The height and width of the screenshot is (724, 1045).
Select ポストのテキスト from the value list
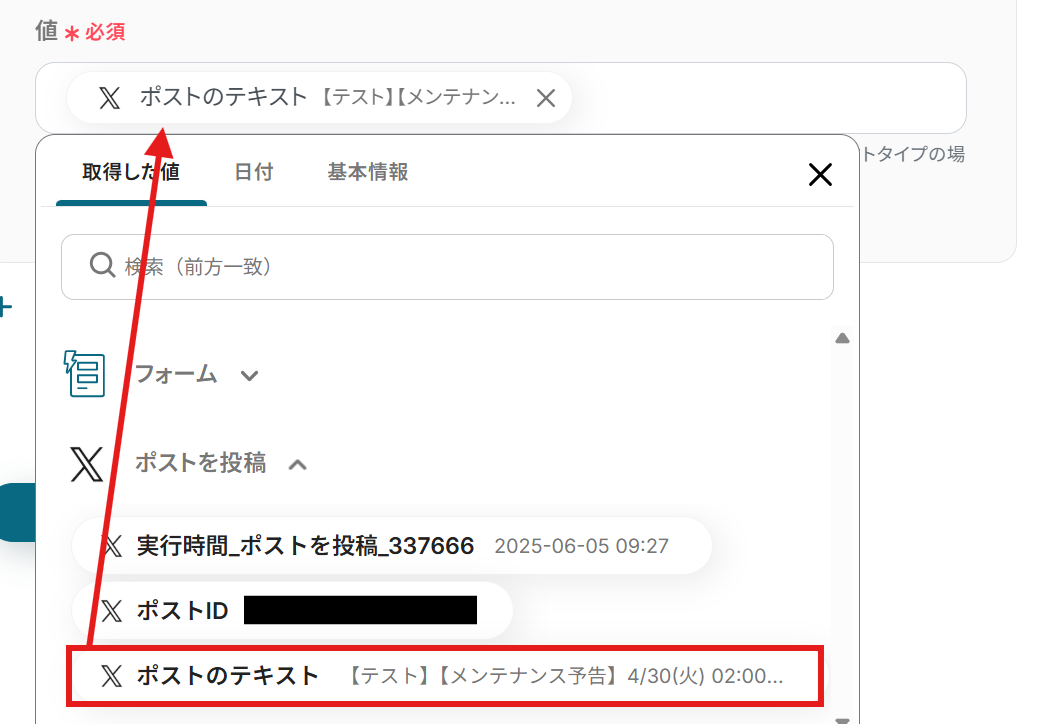pyautogui.click(x=445, y=676)
